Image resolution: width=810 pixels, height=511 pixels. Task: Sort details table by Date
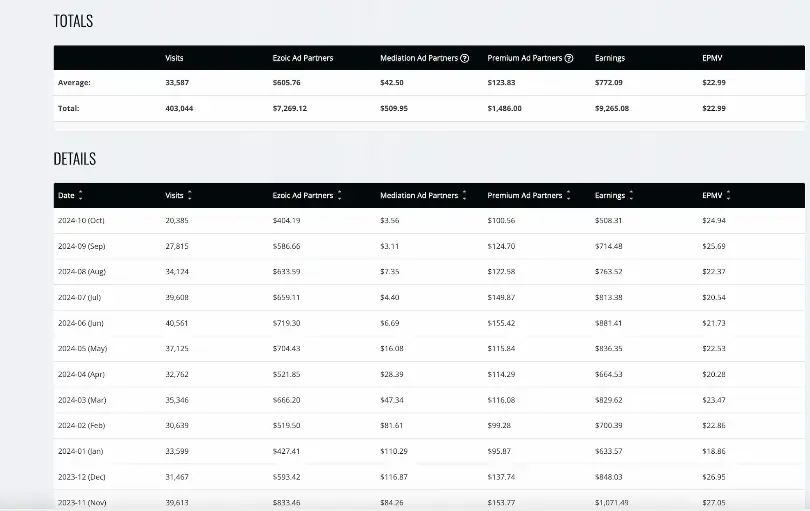pyautogui.click(x=70, y=195)
